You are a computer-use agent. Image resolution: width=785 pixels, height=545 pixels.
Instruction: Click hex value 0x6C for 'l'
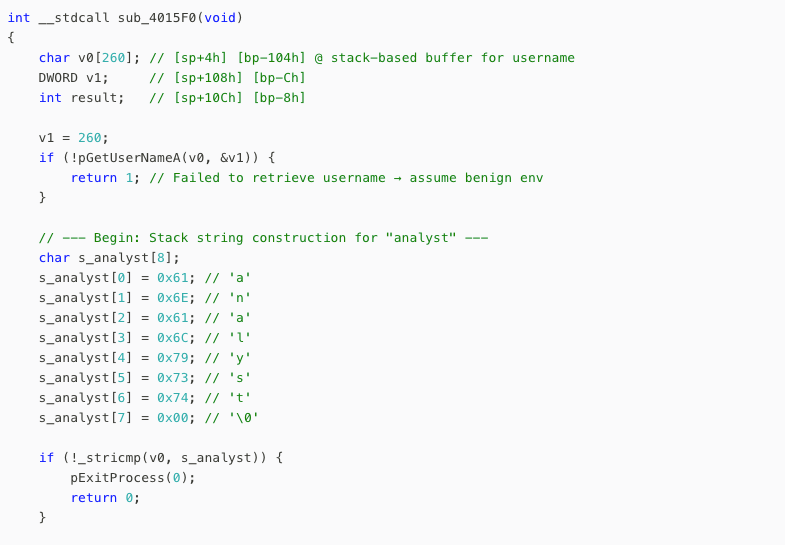(173, 338)
